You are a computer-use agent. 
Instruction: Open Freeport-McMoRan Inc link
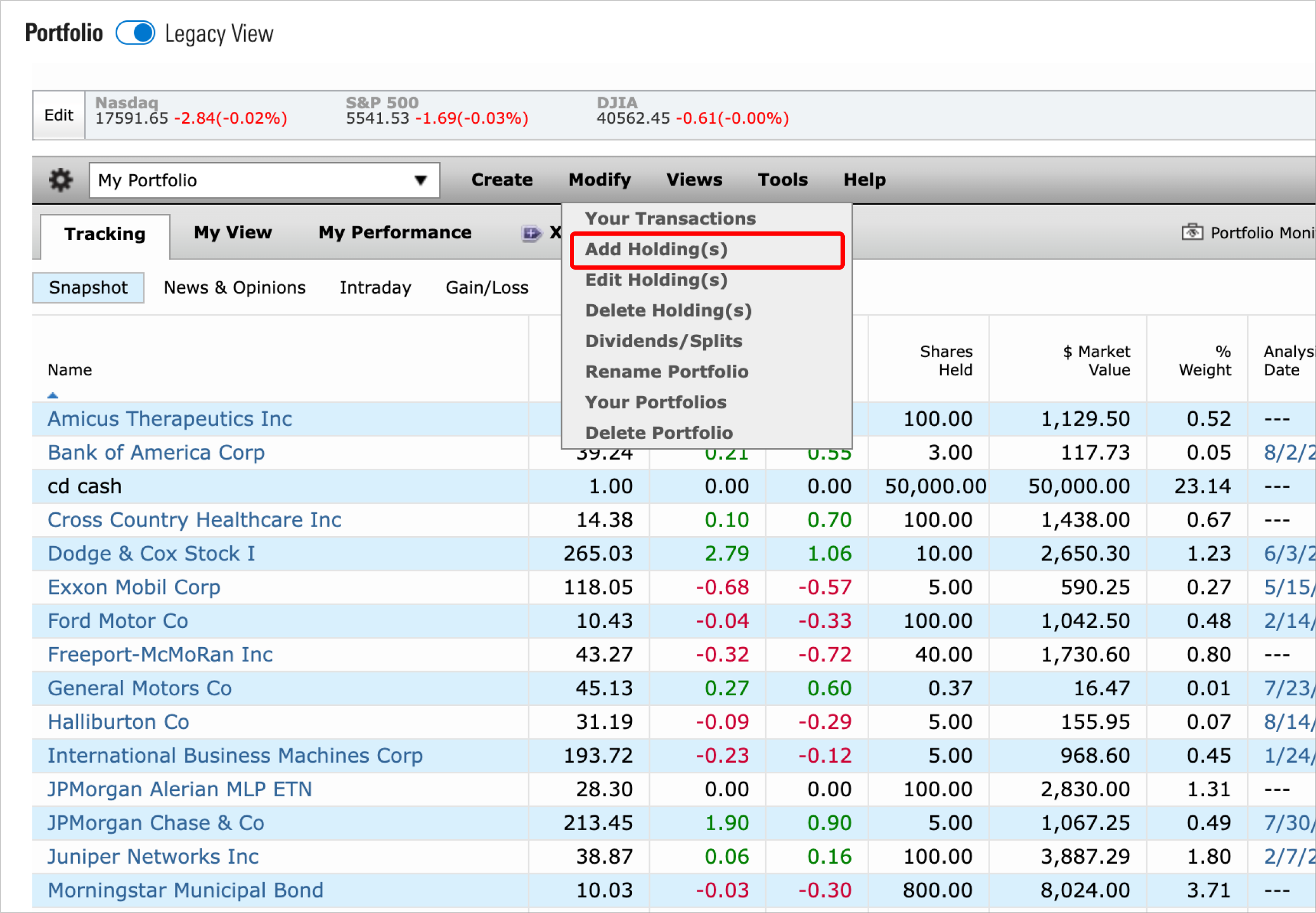pyautogui.click(x=160, y=654)
